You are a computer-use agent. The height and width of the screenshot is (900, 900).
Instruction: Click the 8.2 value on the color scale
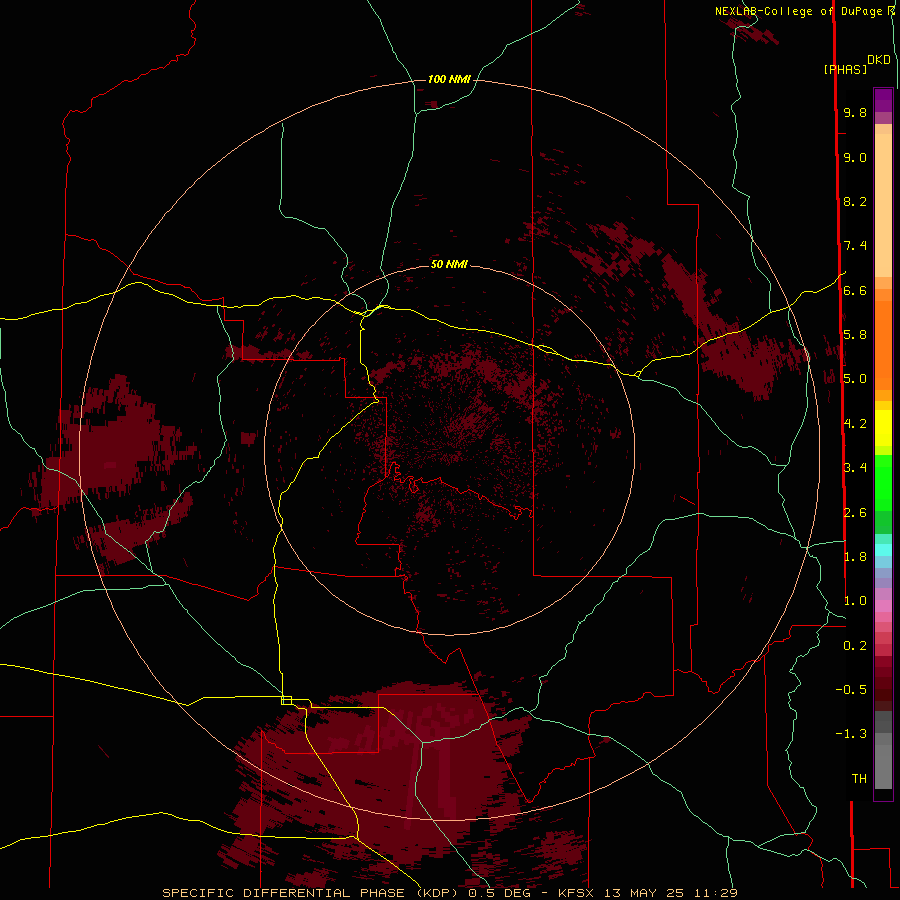click(855, 201)
